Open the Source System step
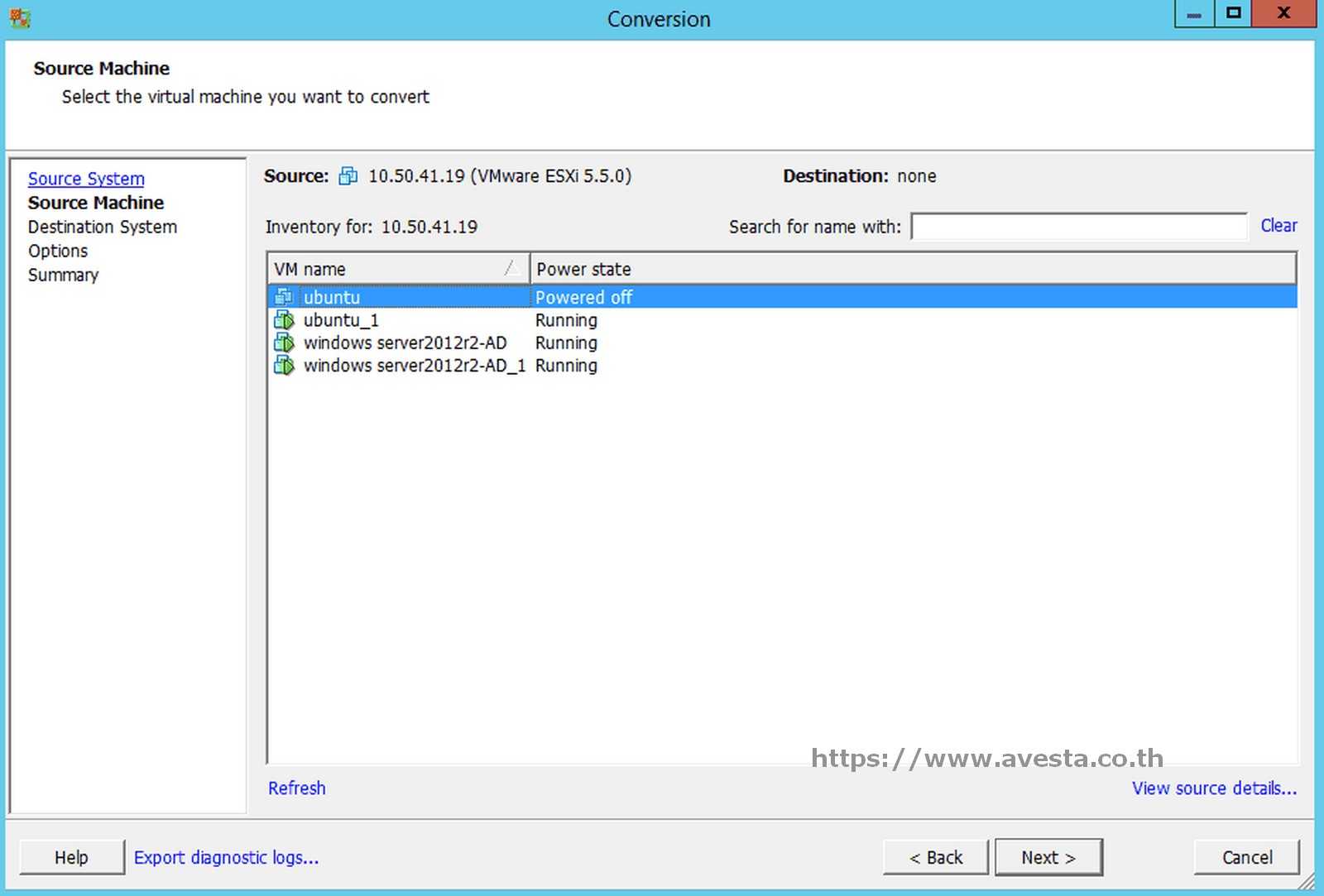Image resolution: width=1324 pixels, height=896 pixels. pyautogui.click(x=86, y=179)
